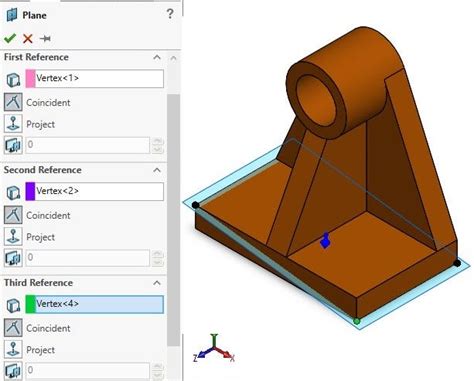
Task: Click the cylindrical hole in the model
Action: [316, 101]
